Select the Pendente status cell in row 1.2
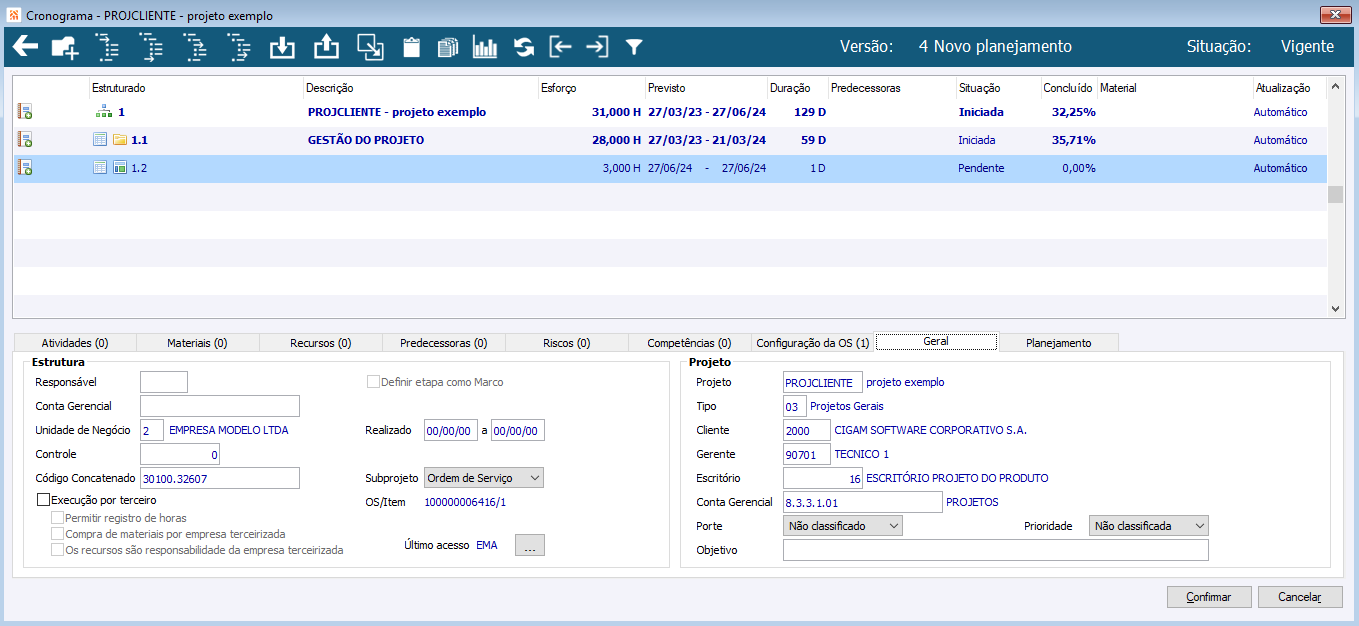Image resolution: width=1359 pixels, height=626 pixels. [x=981, y=168]
